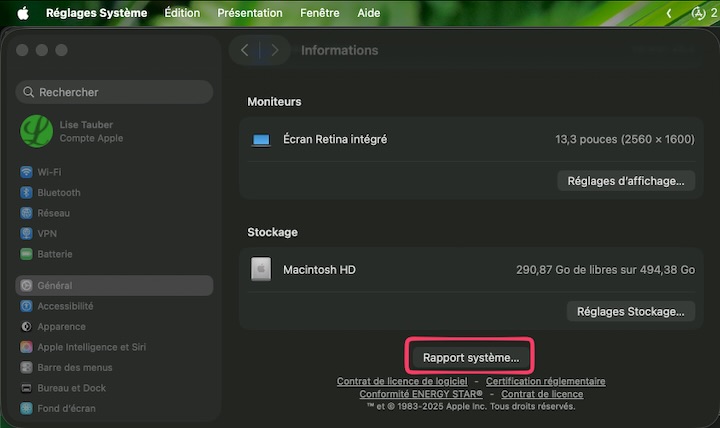The width and height of the screenshot is (720, 428).
Task: Select VPN in the sidebar
Action: point(46,233)
